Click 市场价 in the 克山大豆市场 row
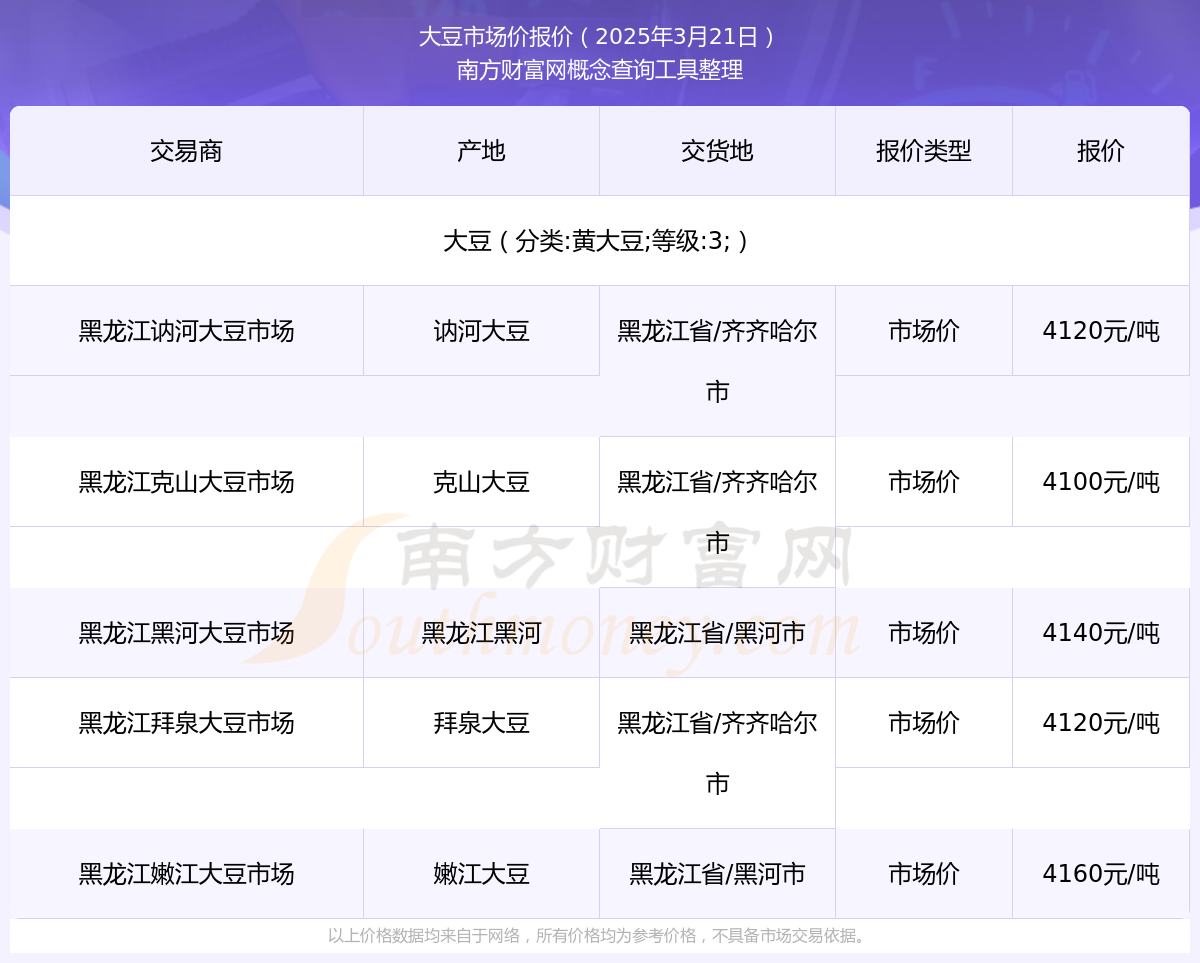 coord(924,482)
